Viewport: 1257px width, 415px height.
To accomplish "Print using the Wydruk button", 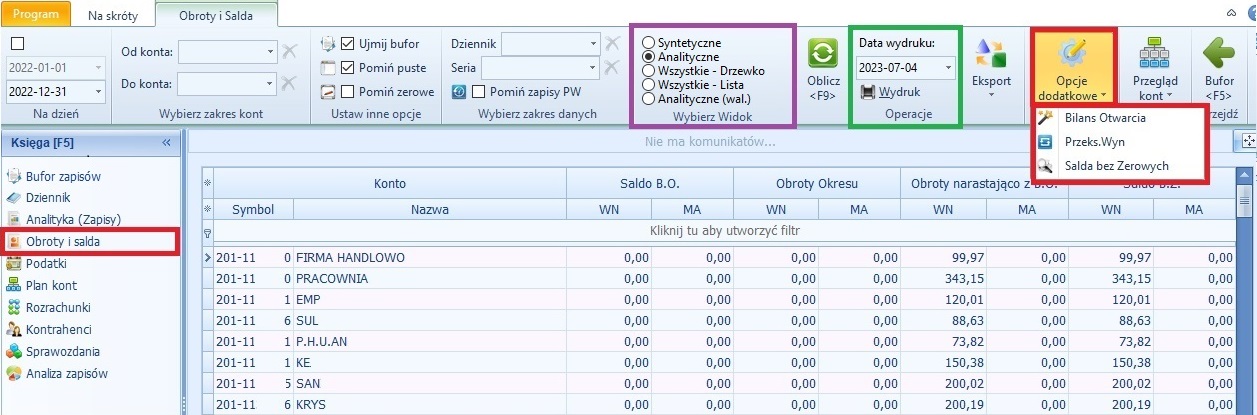I will [890, 92].
